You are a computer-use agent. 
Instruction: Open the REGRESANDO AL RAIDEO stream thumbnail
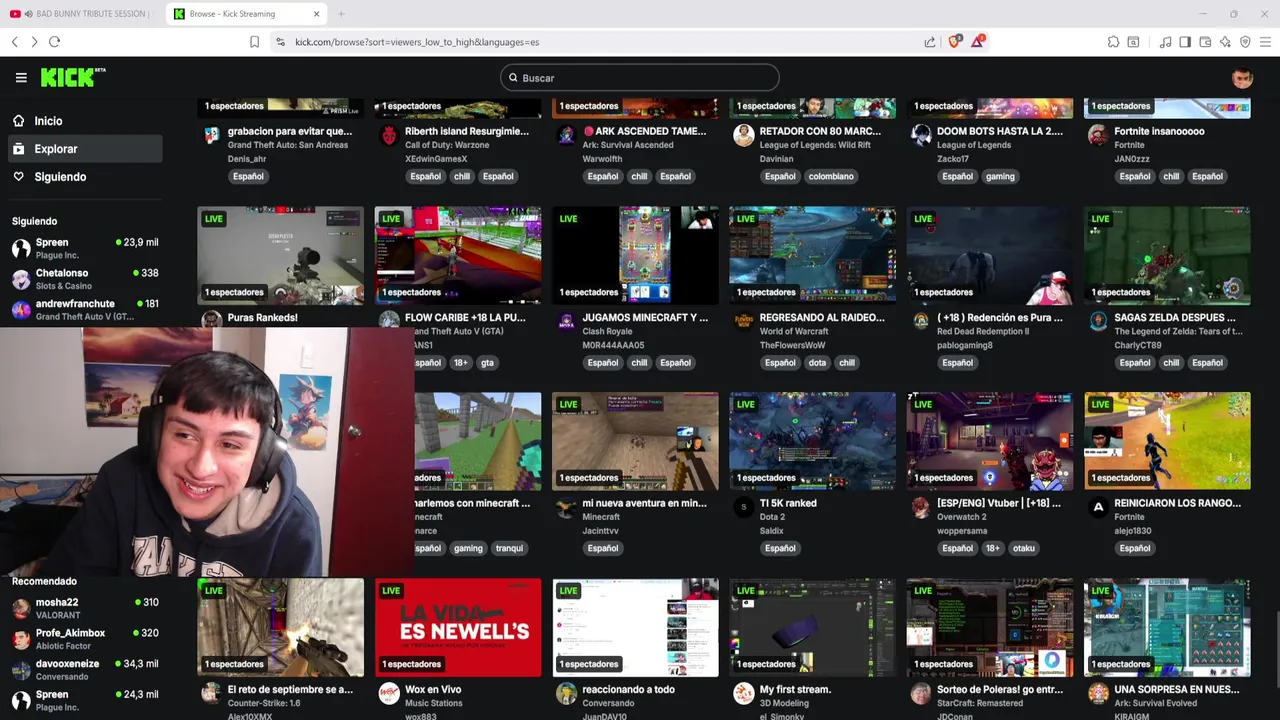pos(812,255)
